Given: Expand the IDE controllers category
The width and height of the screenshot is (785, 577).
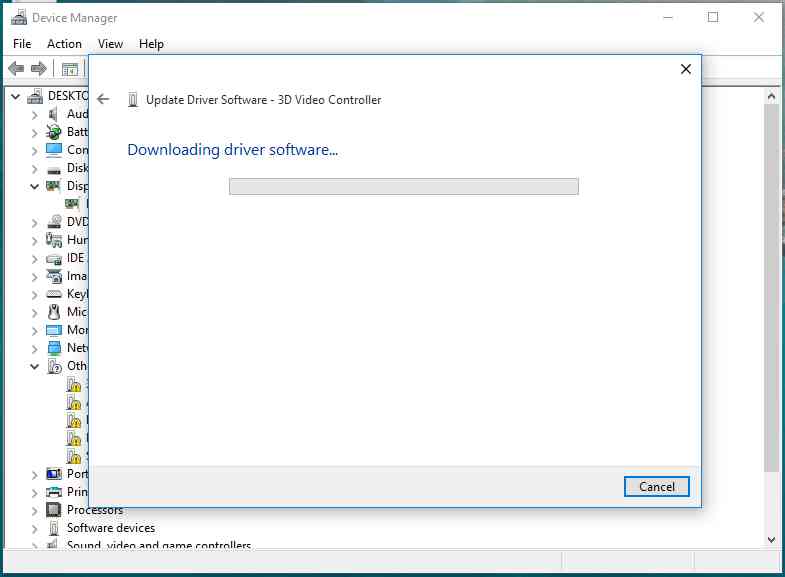Looking at the screenshot, I should [34, 259].
